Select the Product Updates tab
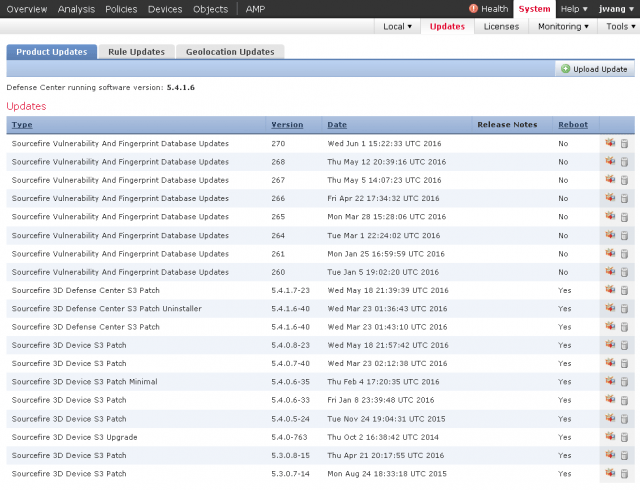 [52, 52]
